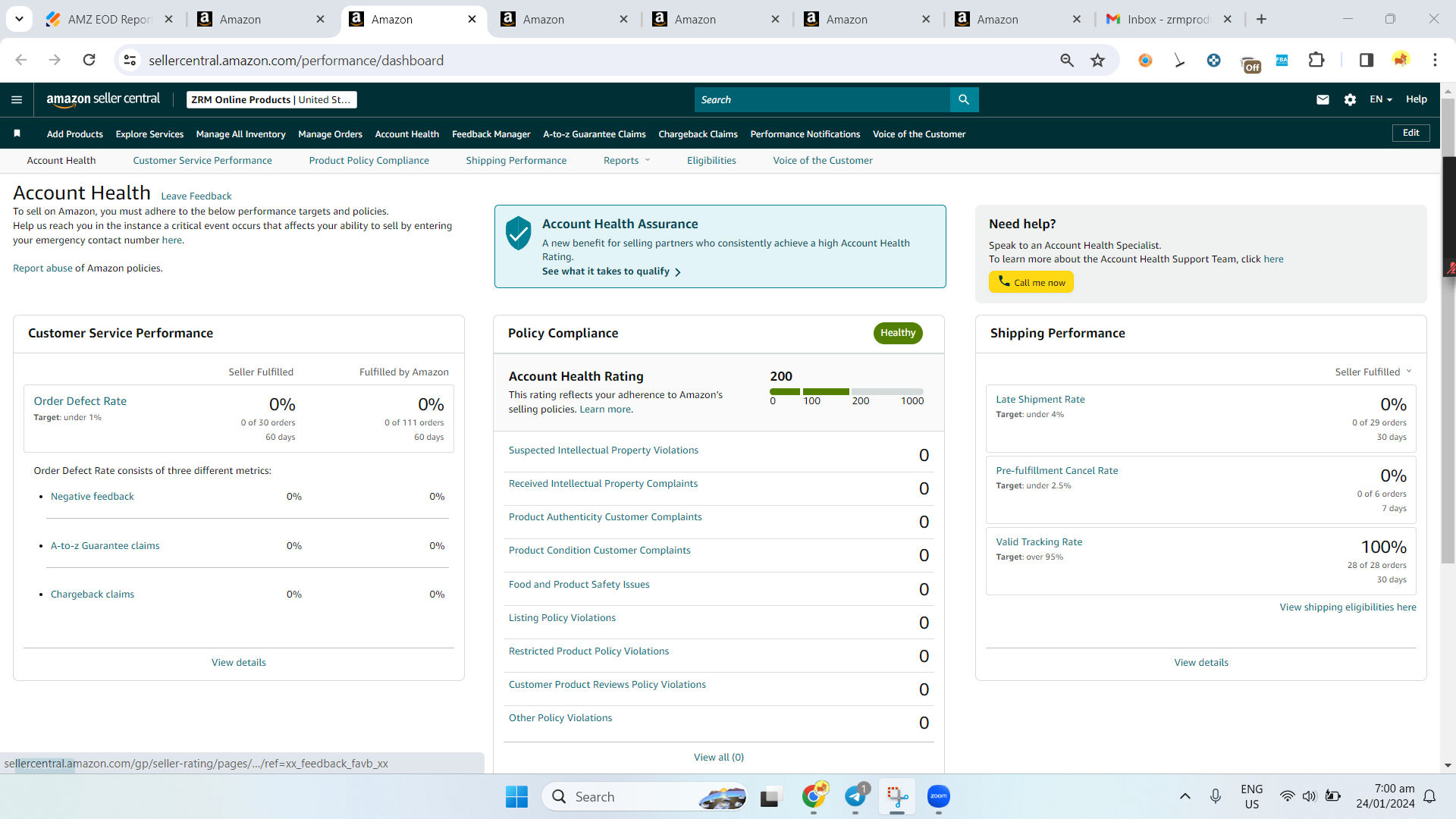Open the browser extensions puzzle icon
The width and height of the screenshot is (1456, 819).
point(1316,60)
